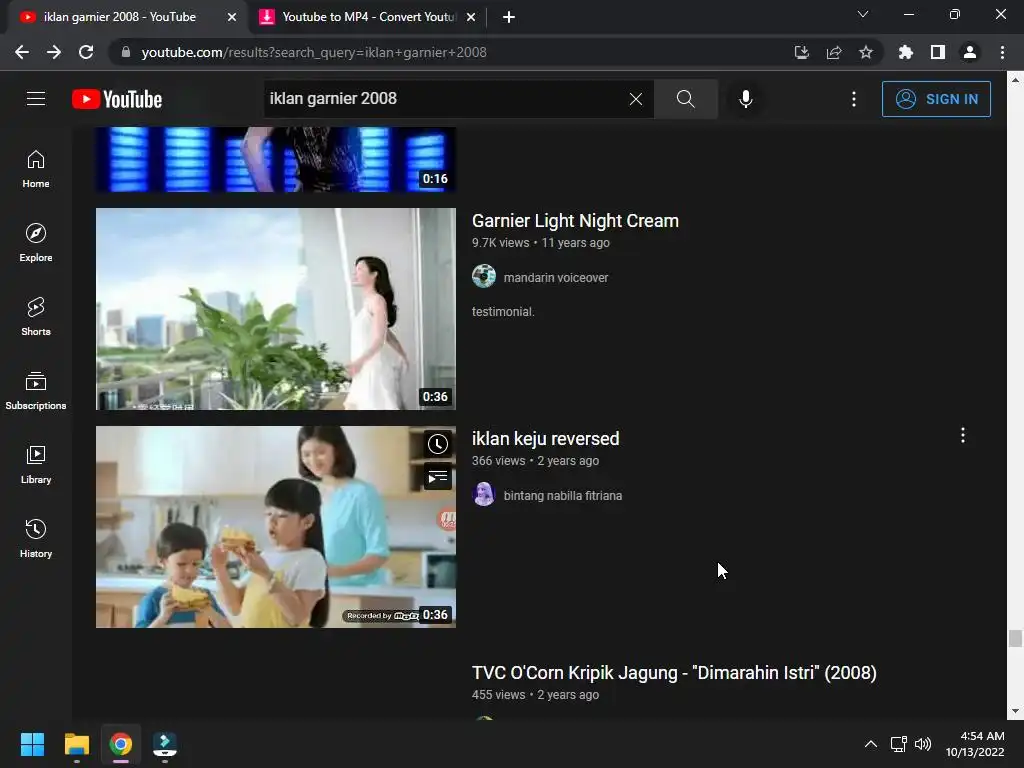Click the SIGN IN button
Viewport: 1024px width, 768px height.
(936, 99)
